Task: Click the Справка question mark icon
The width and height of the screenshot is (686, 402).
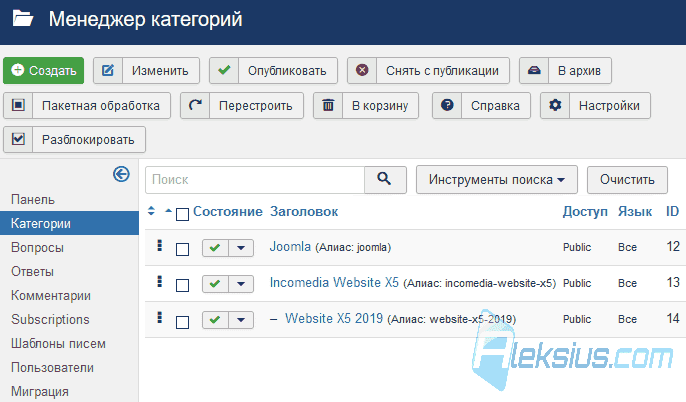Action: 447,105
